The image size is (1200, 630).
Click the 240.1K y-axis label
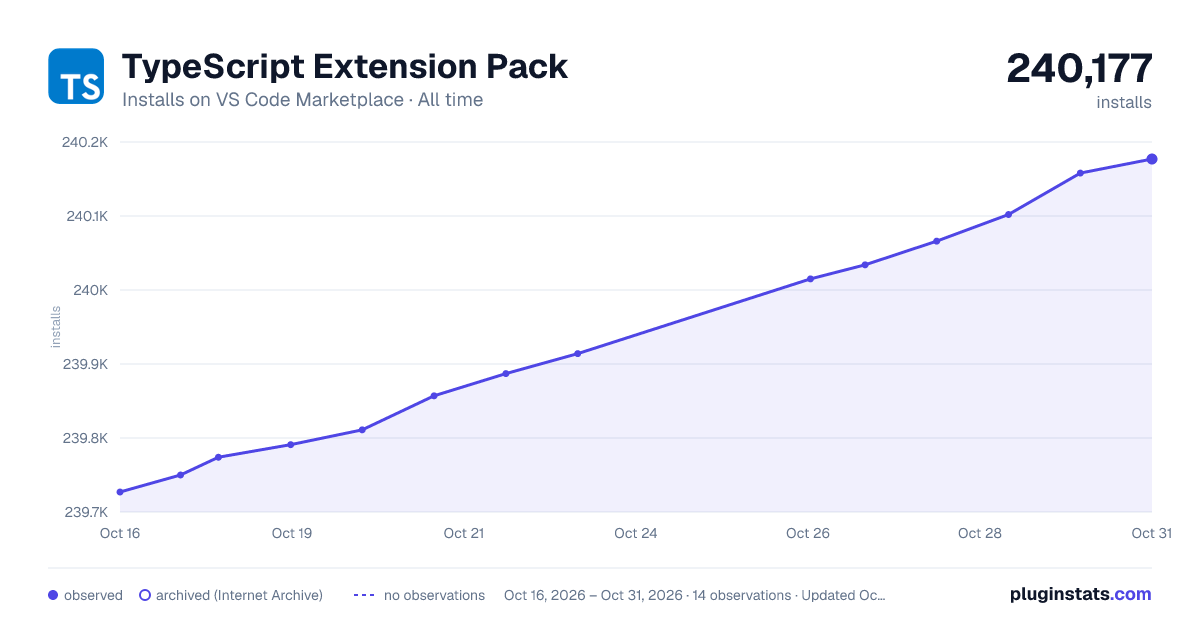coord(85,216)
